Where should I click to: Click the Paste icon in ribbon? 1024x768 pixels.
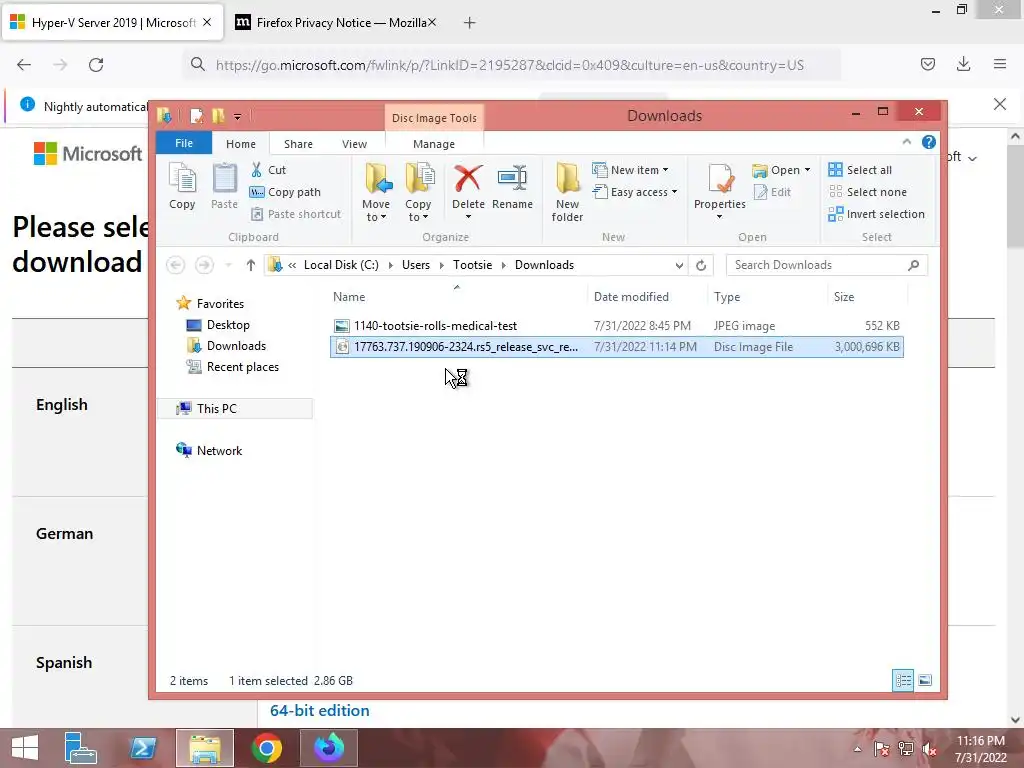[224, 186]
